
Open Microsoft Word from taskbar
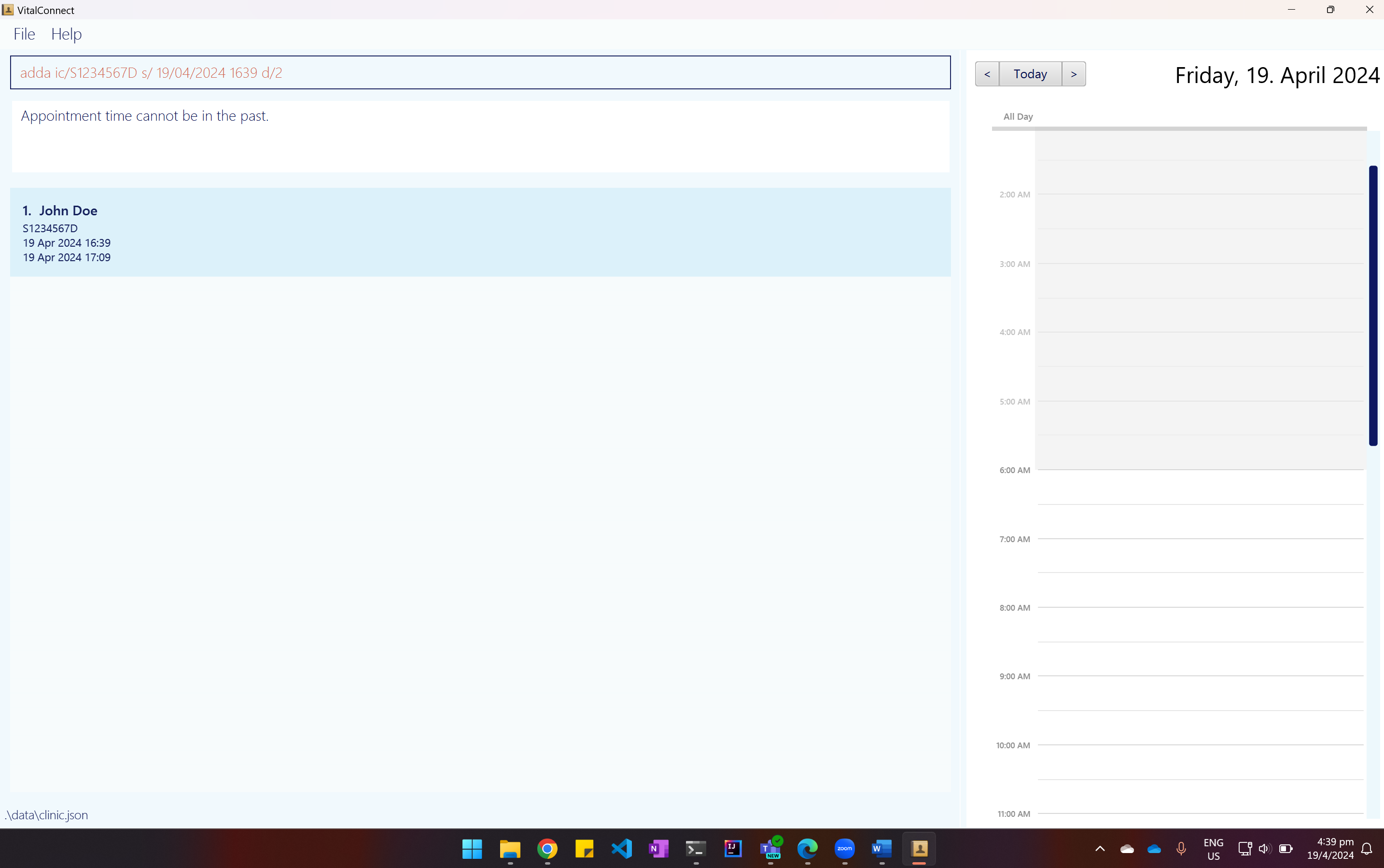(882, 849)
